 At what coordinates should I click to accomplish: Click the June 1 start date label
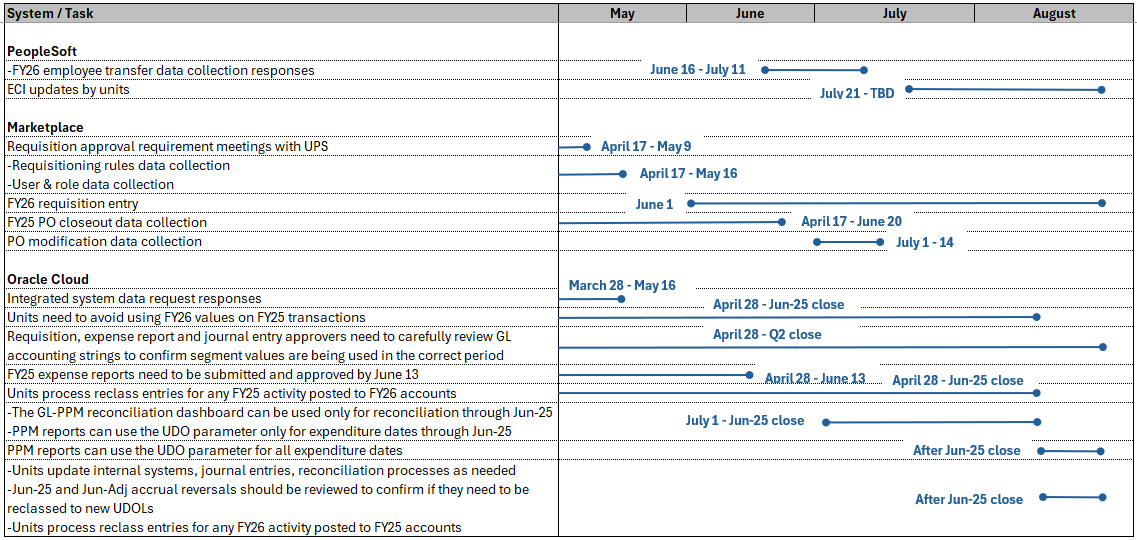654,204
